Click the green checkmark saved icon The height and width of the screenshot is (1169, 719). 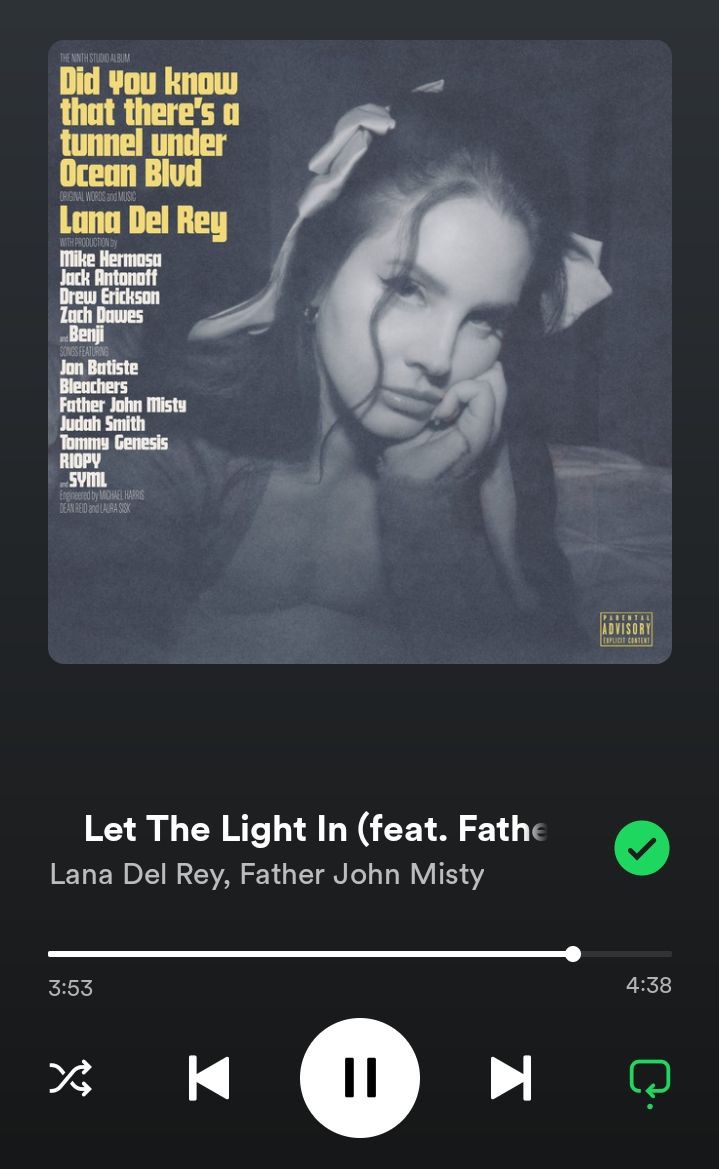(x=641, y=848)
